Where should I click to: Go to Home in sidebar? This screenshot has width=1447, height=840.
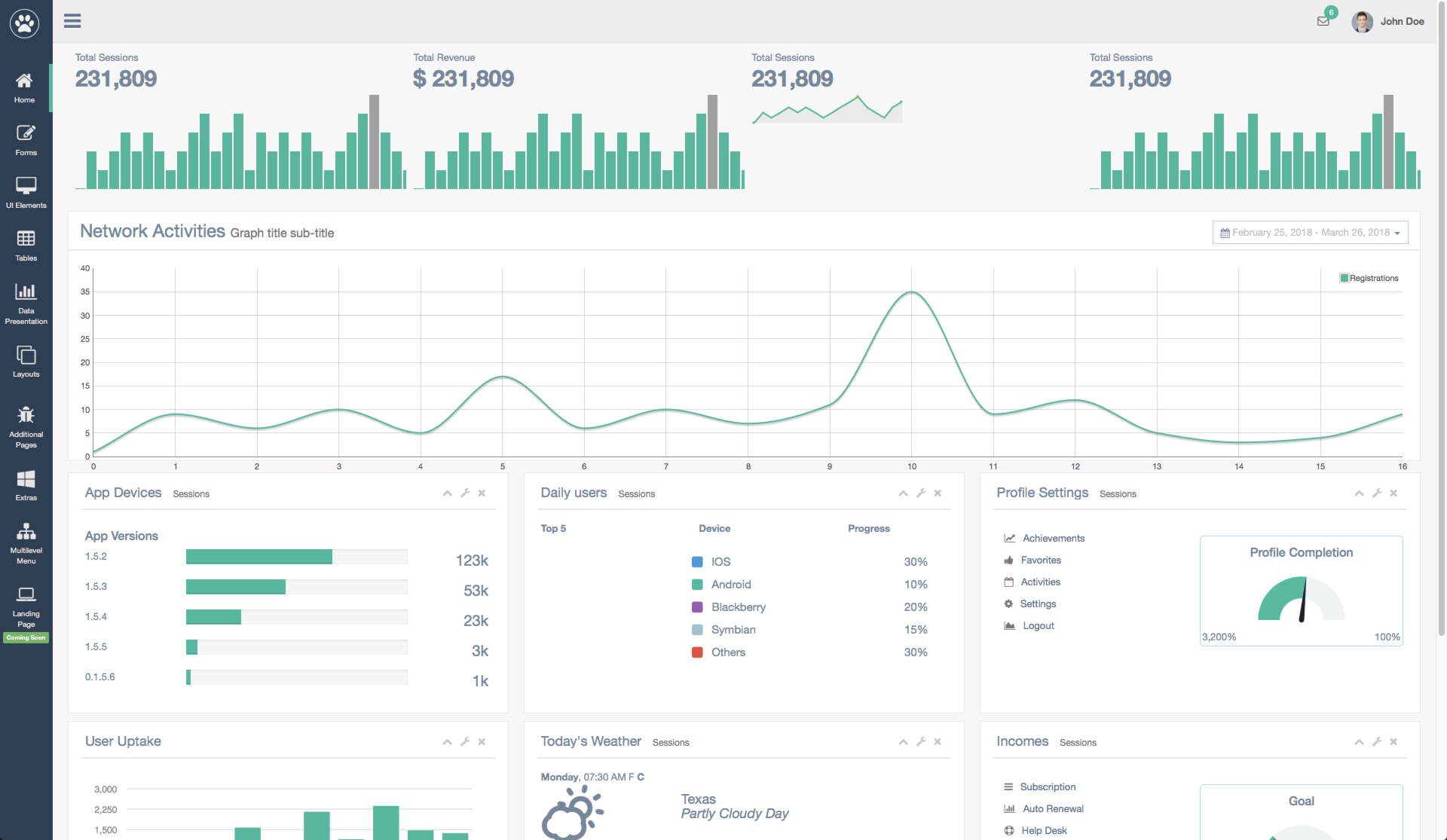coord(25,88)
